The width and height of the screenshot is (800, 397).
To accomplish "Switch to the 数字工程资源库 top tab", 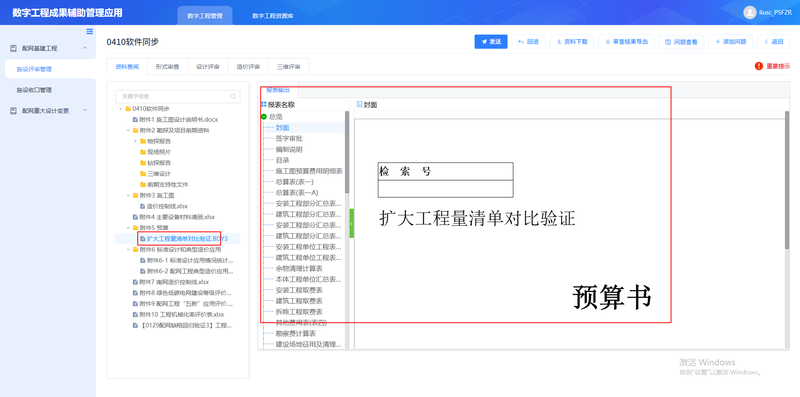I will [272, 16].
